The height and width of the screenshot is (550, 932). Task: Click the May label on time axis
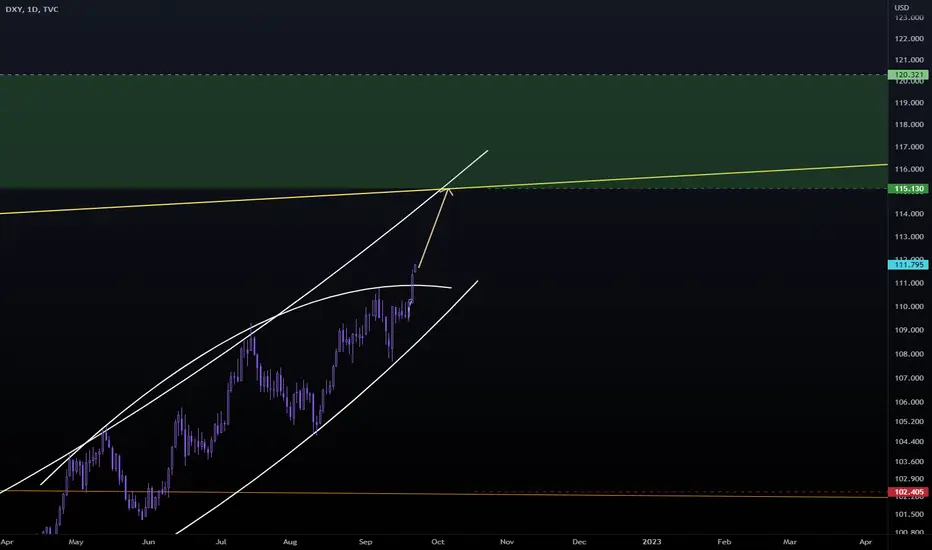[x=75, y=542]
